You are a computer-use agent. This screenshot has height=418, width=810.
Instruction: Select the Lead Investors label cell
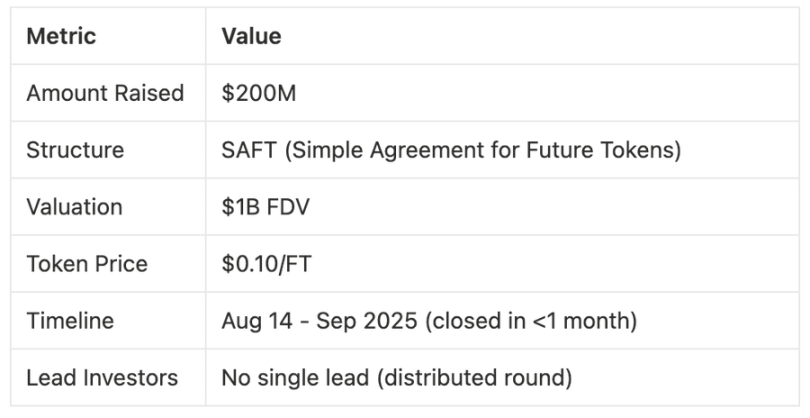point(102,378)
